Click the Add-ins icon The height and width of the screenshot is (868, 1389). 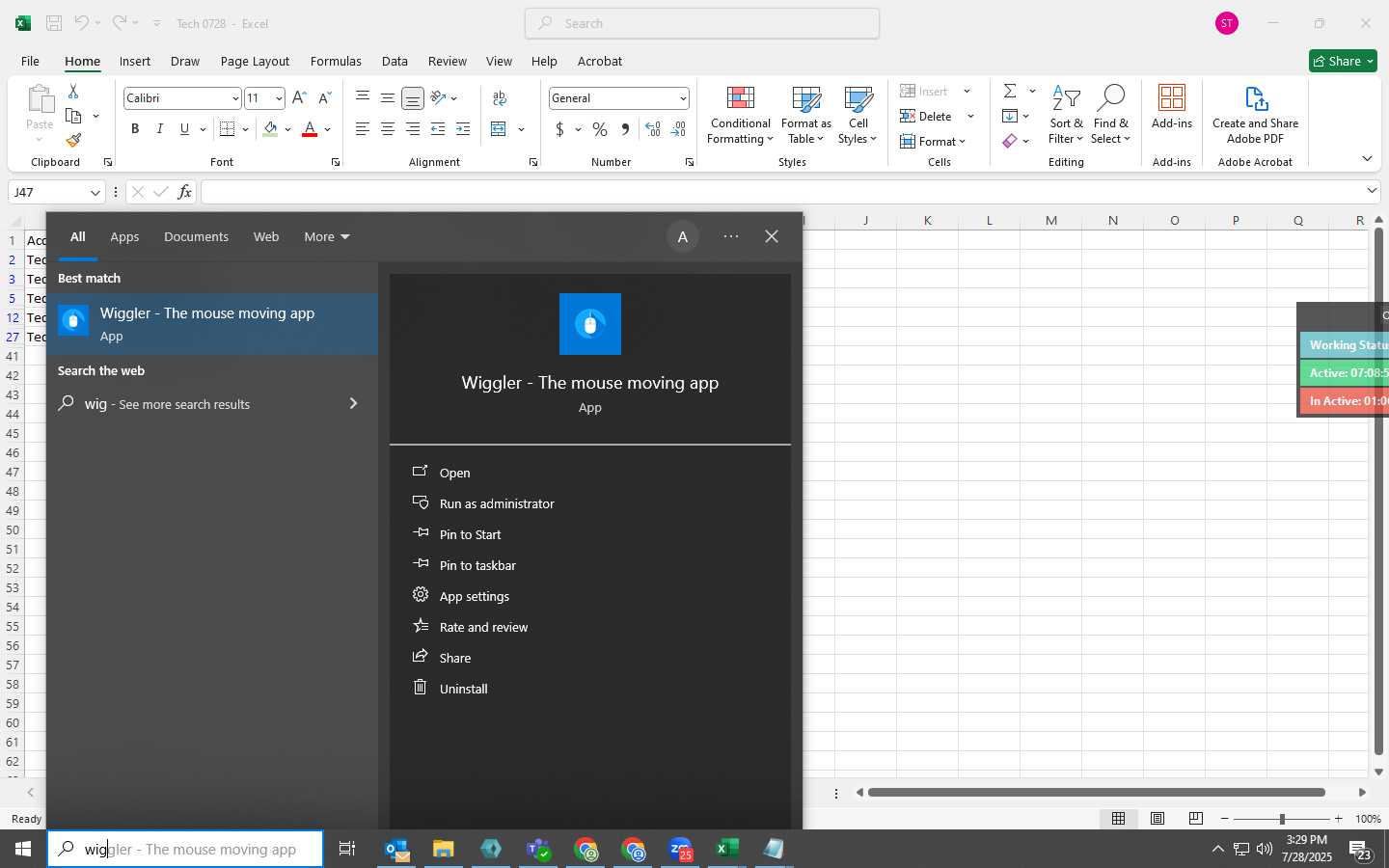[x=1172, y=98]
